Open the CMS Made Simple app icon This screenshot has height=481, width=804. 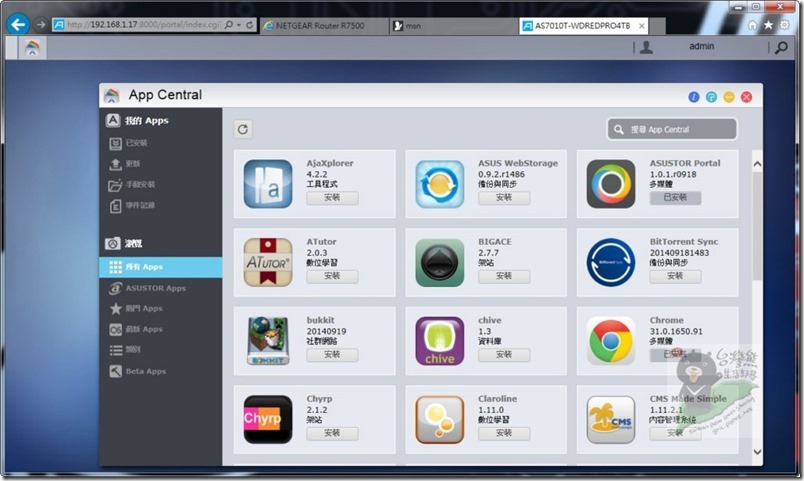coord(611,419)
